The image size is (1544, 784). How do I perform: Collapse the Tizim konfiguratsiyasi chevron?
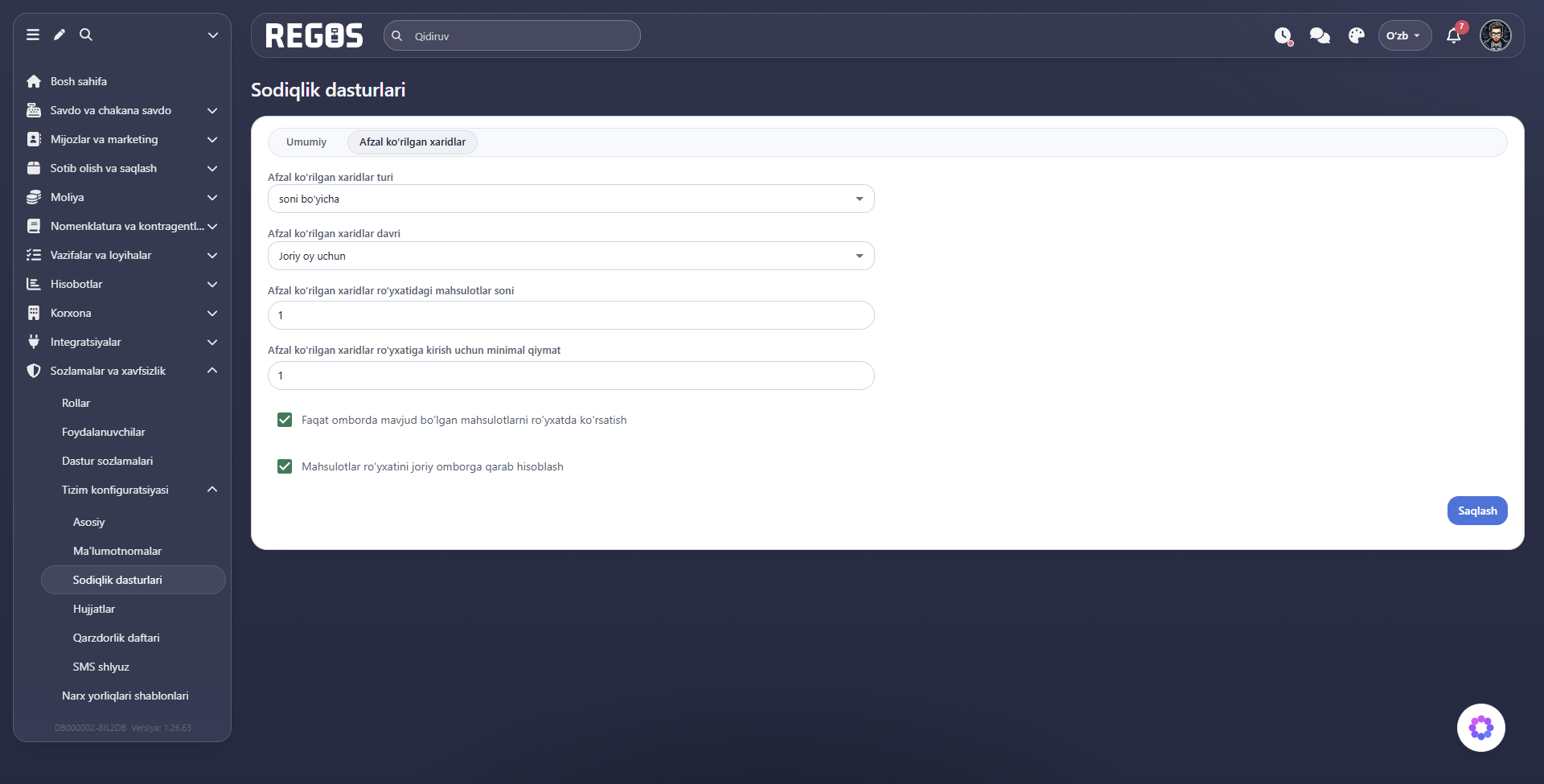212,490
